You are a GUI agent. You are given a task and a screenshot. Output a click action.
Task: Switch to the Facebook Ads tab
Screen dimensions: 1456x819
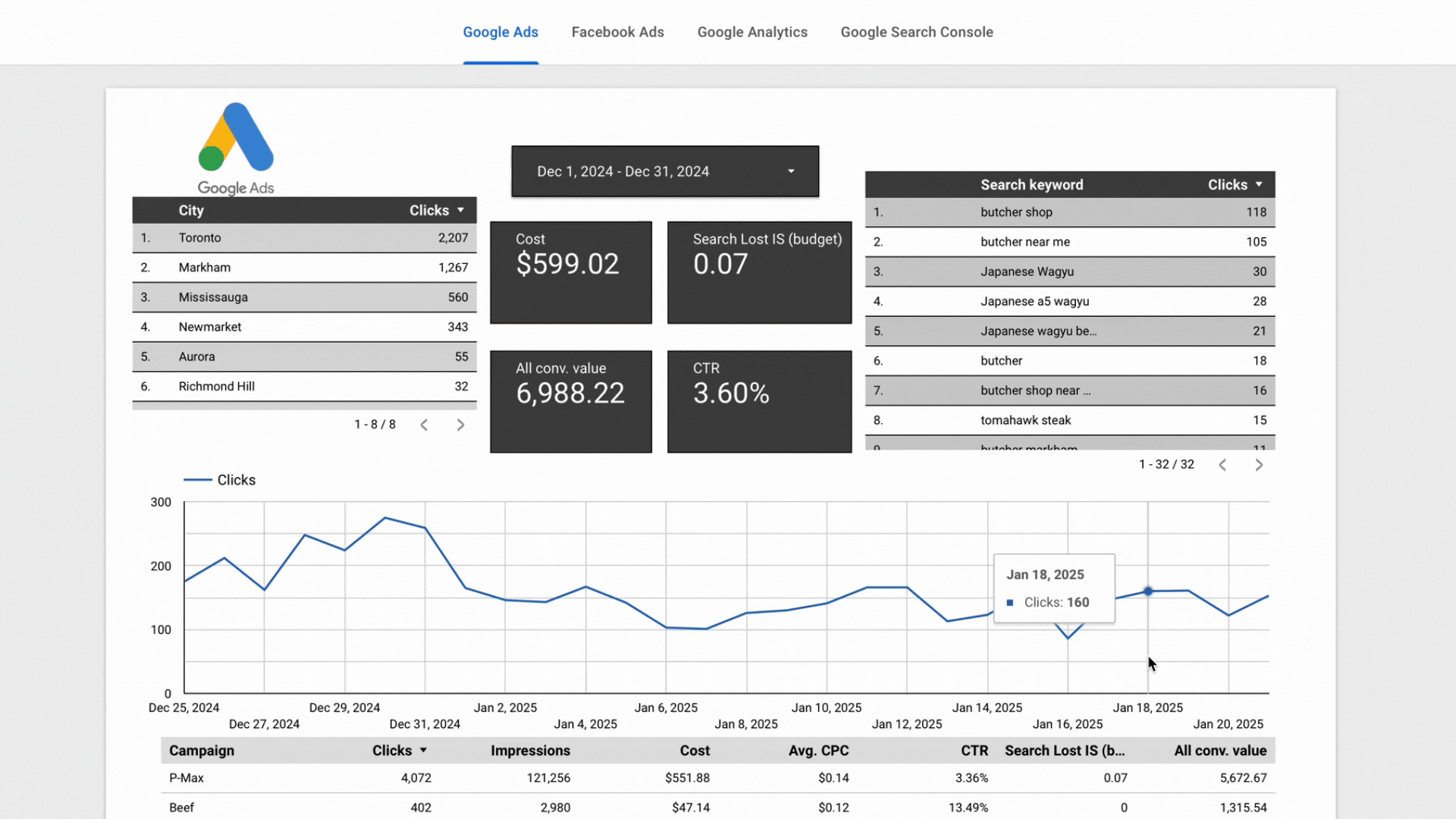(x=617, y=32)
